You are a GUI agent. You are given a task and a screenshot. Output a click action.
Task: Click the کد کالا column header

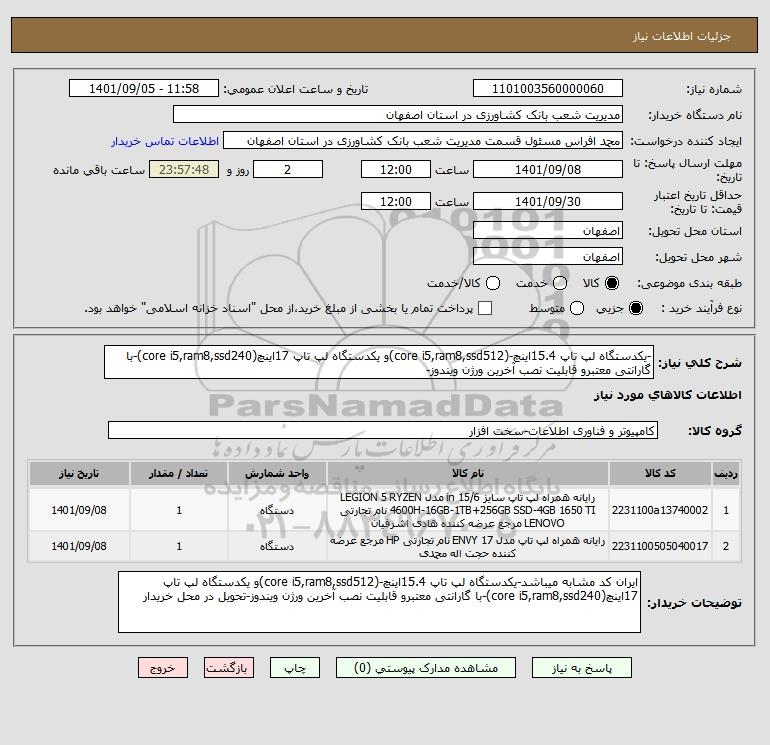click(x=660, y=473)
